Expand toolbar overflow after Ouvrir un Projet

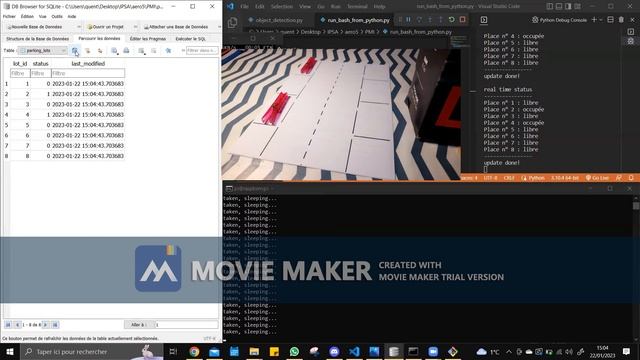pos(135,27)
